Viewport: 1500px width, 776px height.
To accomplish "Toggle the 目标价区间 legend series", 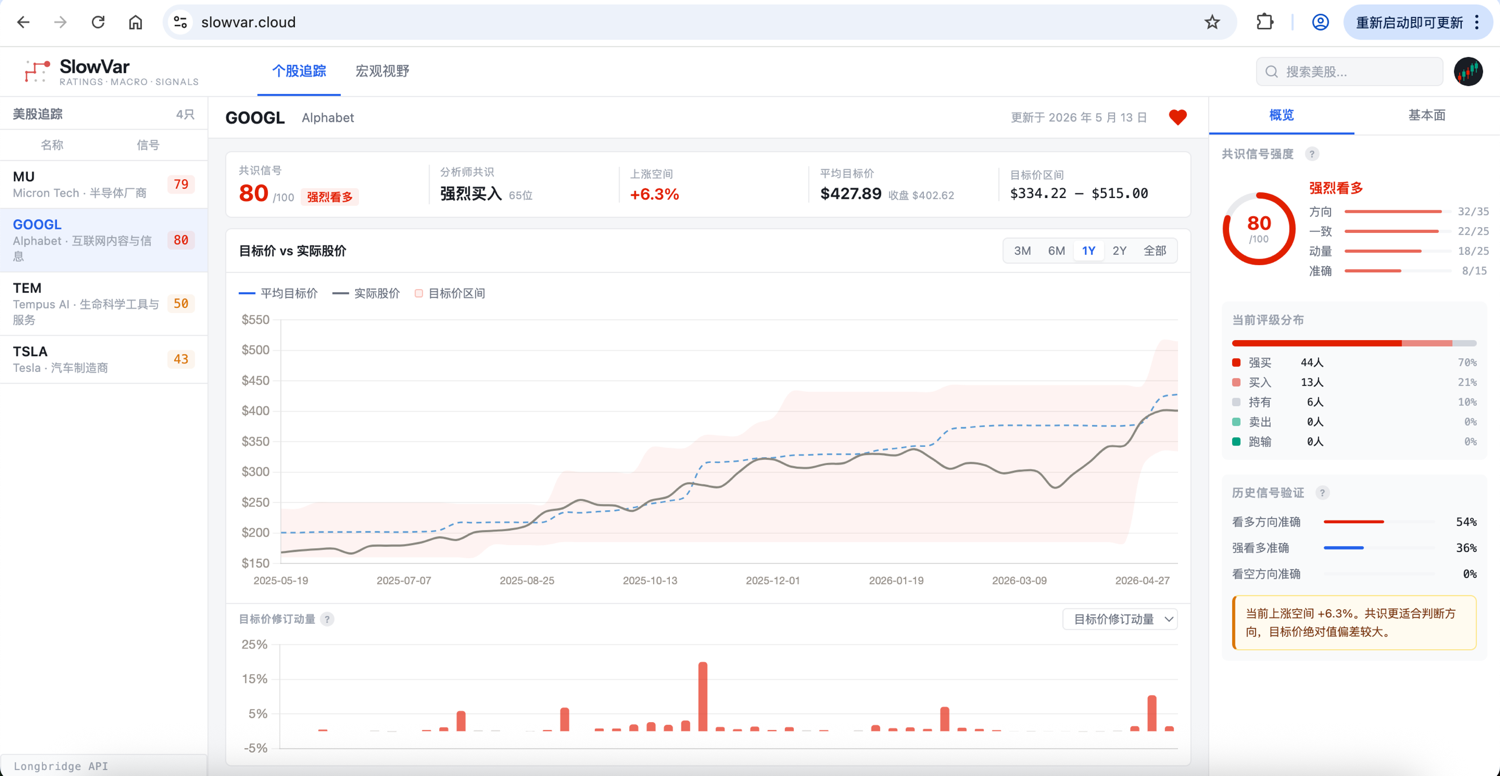I will pyautogui.click(x=450, y=294).
